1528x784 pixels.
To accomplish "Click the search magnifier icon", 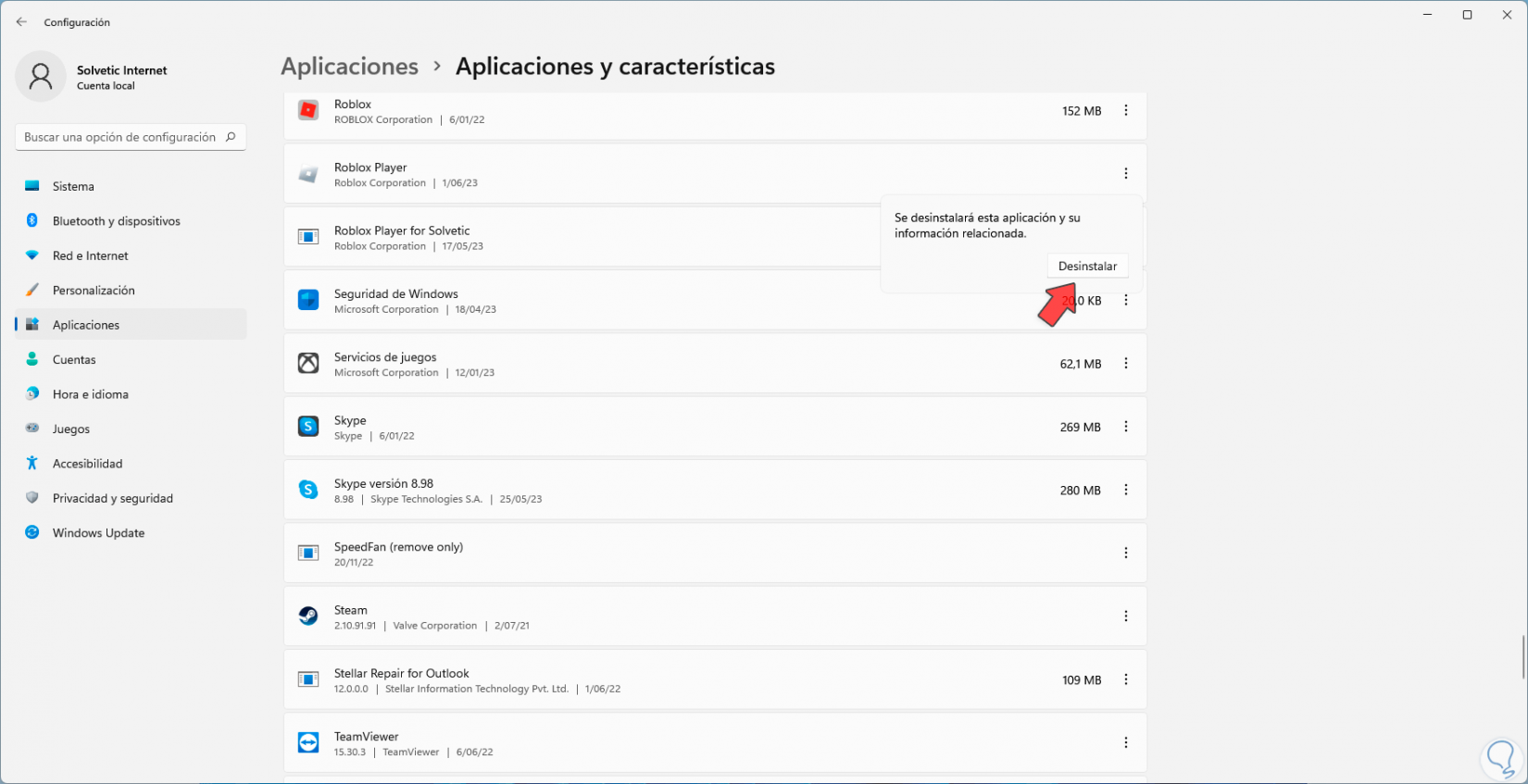I will (x=231, y=137).
